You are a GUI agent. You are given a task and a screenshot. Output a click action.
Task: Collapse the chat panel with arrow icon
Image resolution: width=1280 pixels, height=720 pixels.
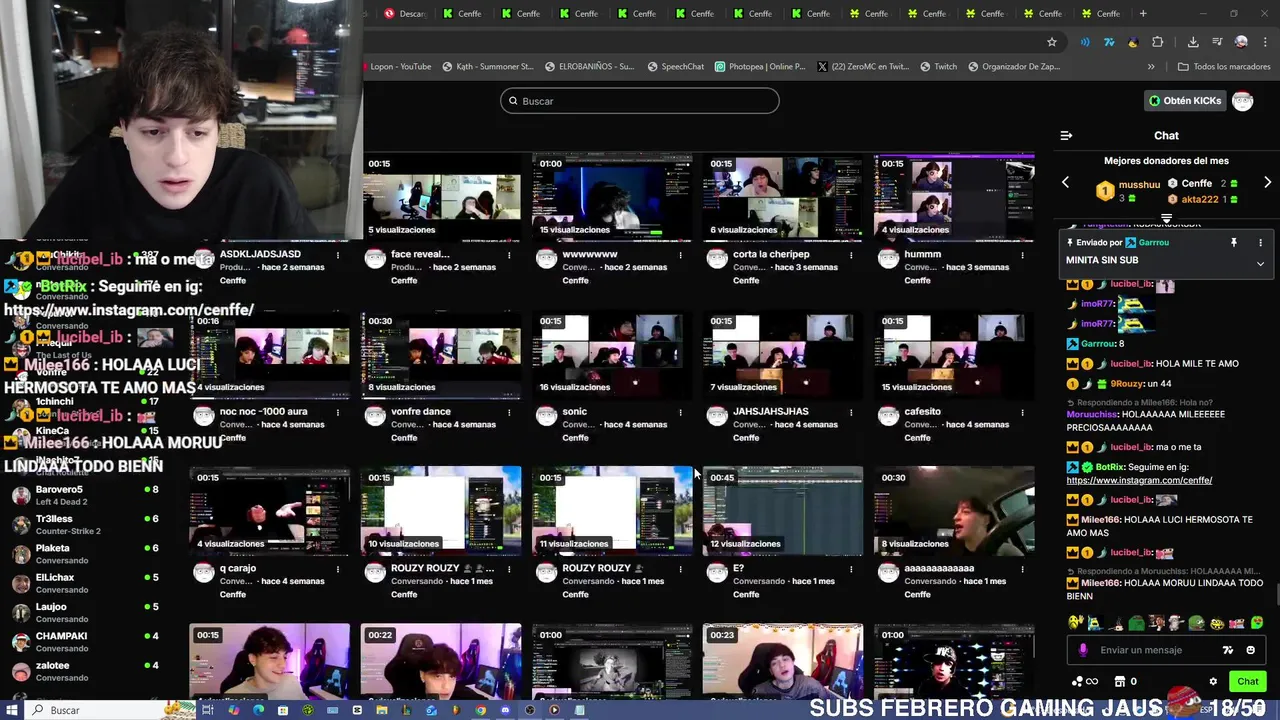[1066, 135]
